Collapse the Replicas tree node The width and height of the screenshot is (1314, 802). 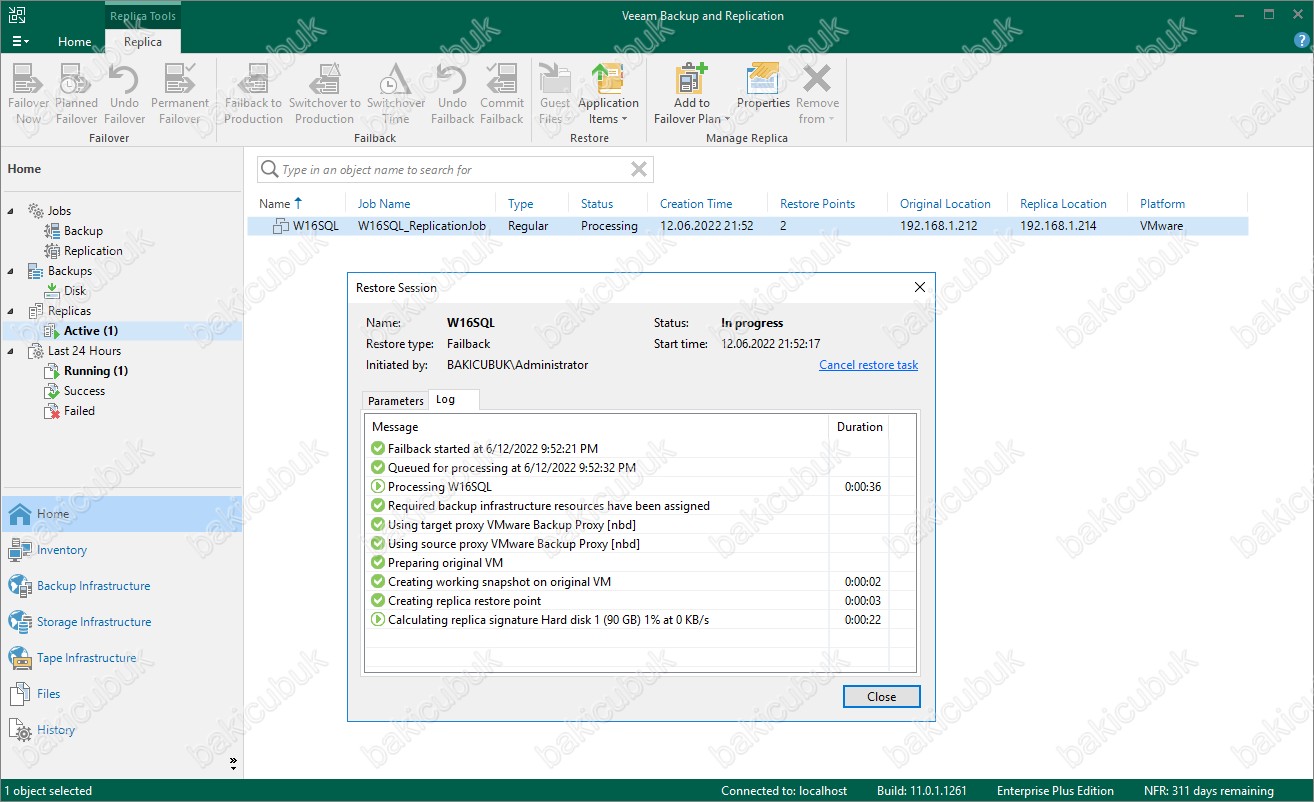click(13, 311)
